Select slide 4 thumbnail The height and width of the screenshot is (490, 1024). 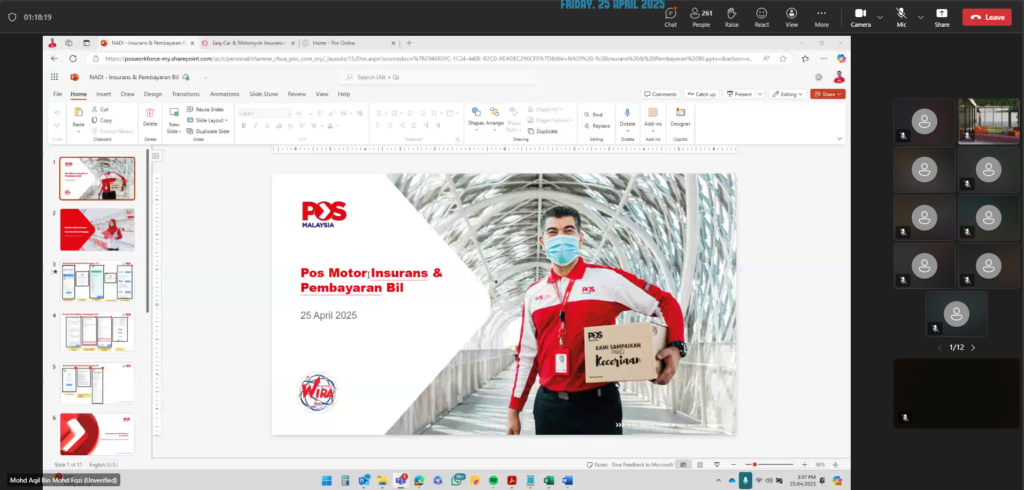(97, 332)
